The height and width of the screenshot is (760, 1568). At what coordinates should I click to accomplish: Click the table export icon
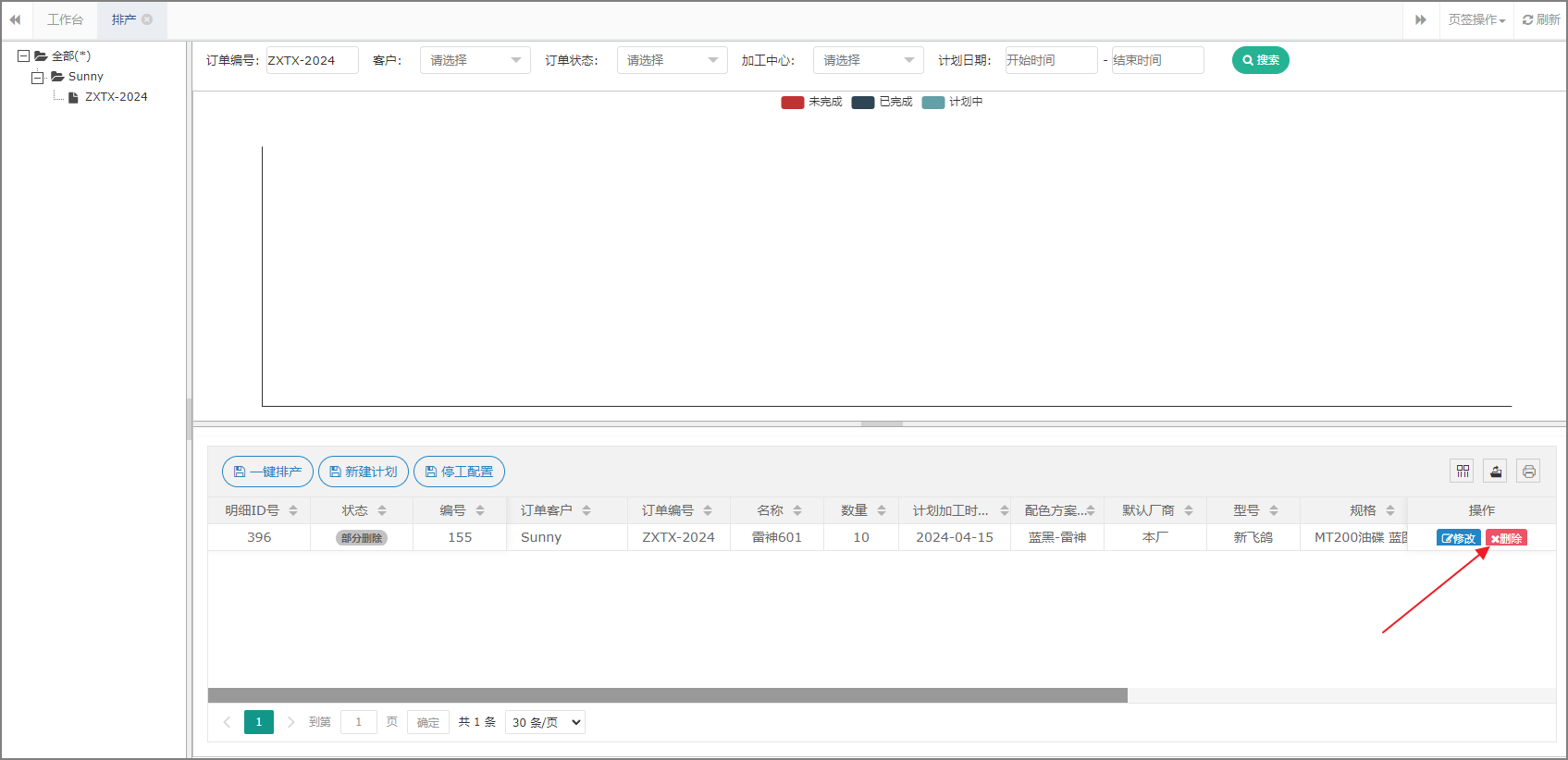point(1495,472)
